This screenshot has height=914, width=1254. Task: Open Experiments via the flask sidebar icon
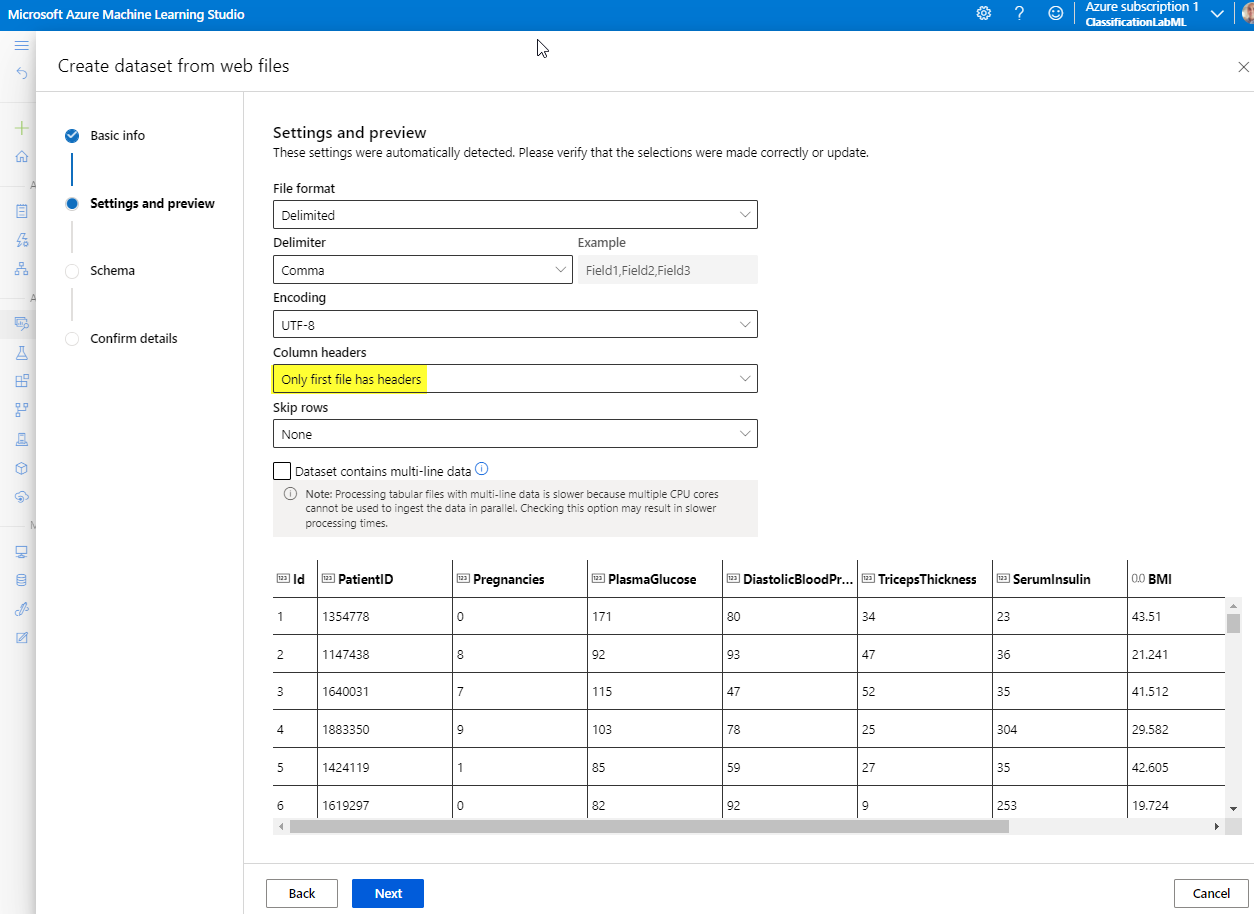click(x=21, y=353)
